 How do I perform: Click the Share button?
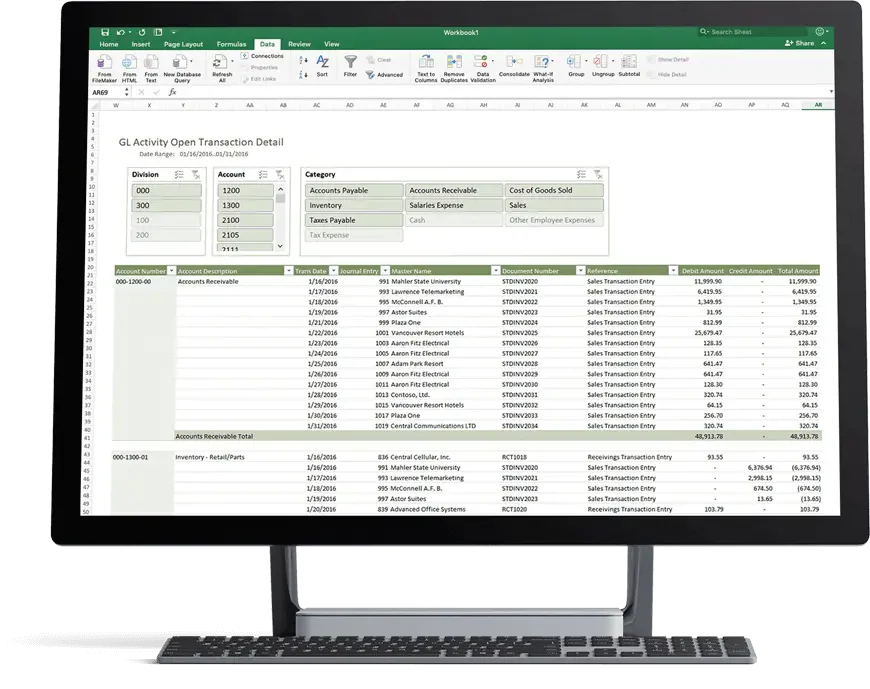point(800,43)
